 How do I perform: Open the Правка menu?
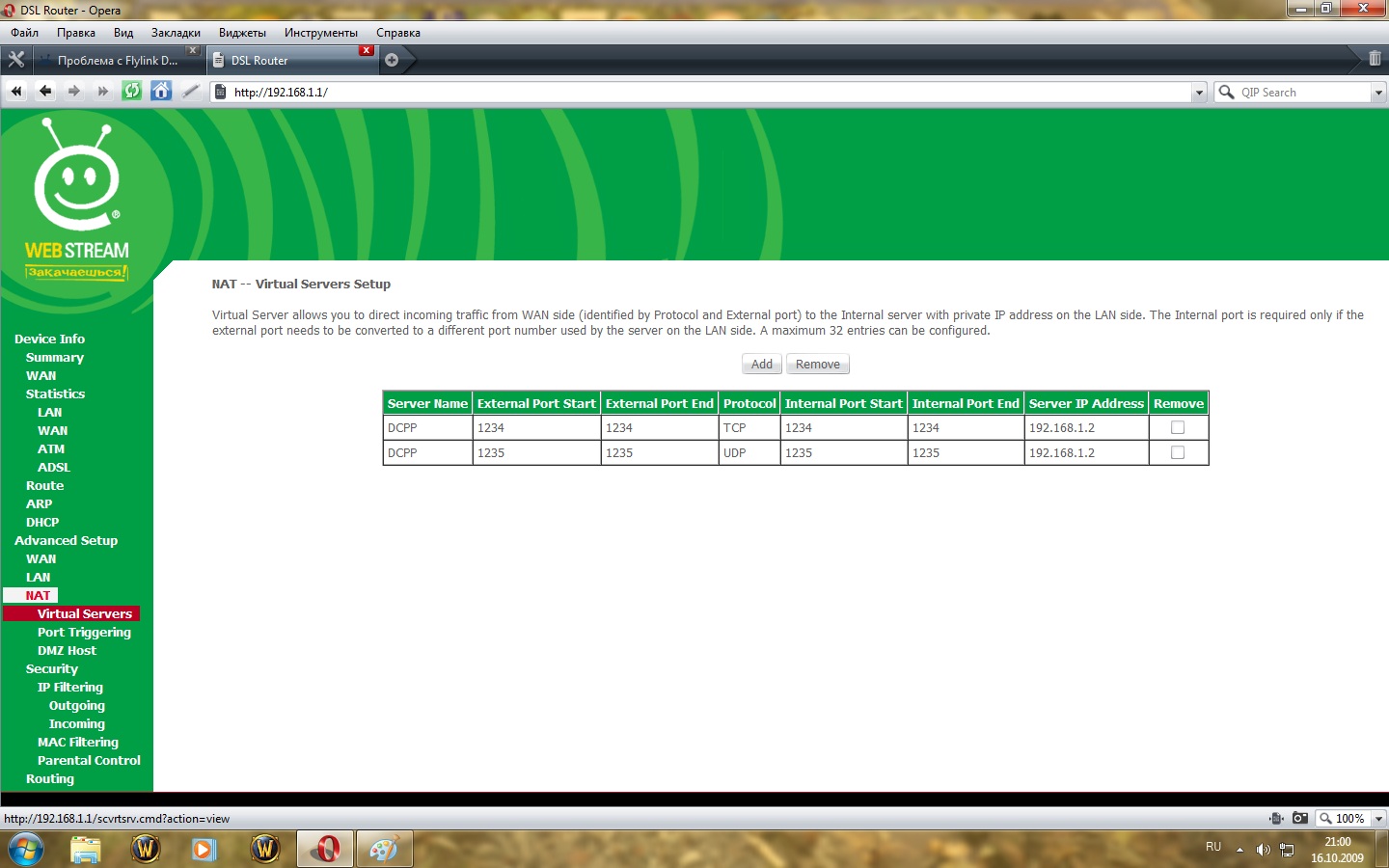[76, 33]
